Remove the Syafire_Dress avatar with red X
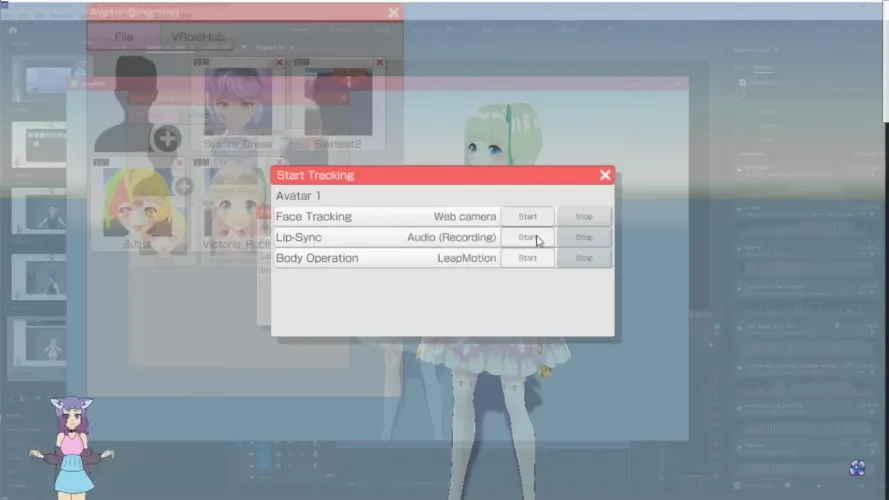Image resolution: width=889 pixels, height=500 pixels. click(279, 62)
